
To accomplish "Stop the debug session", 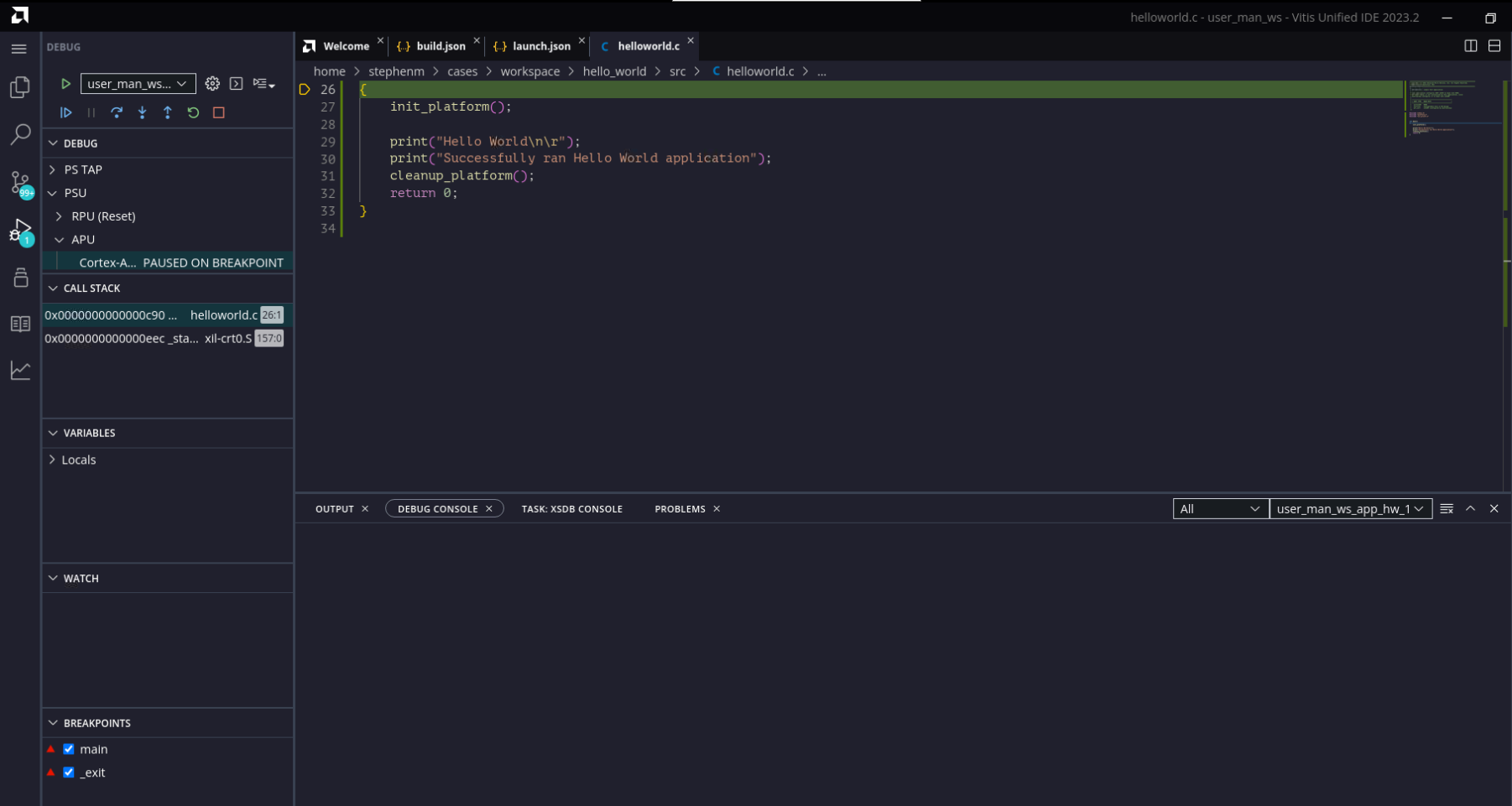I will click(219, 112).
